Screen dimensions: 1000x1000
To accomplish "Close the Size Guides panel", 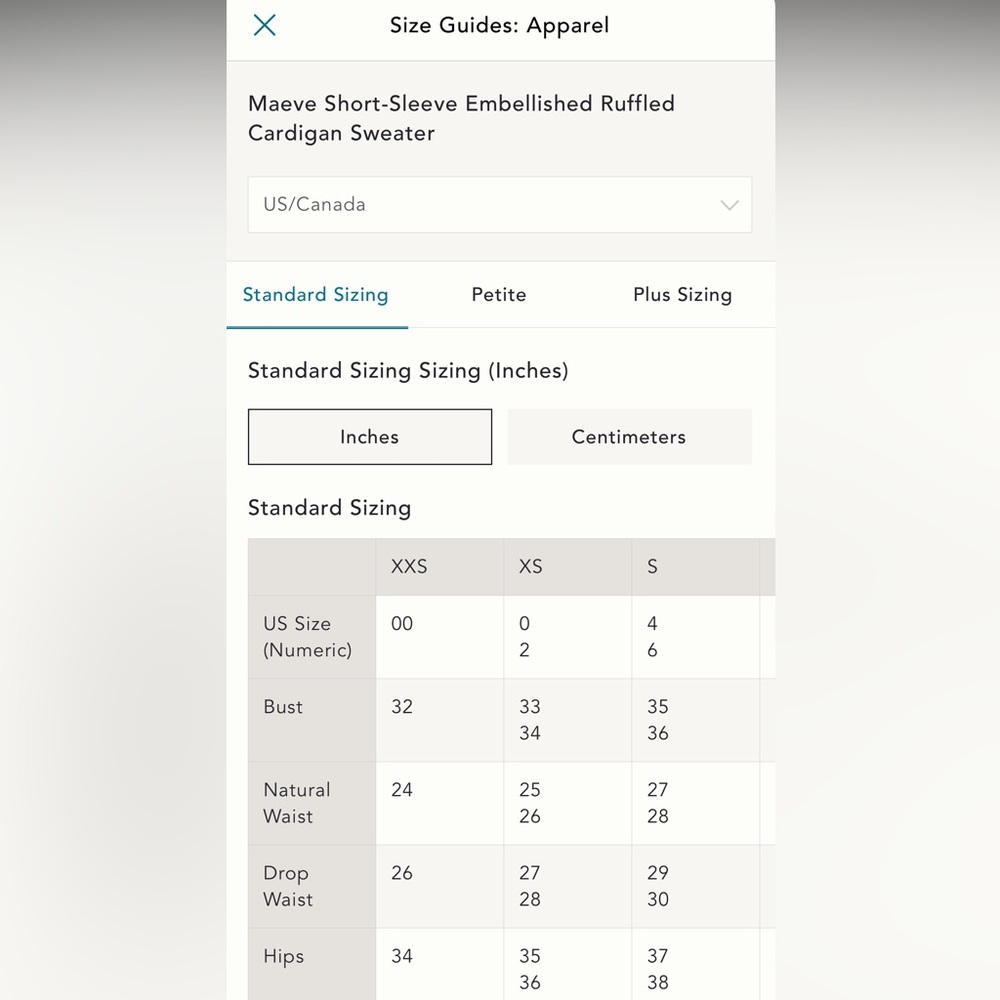I will coord(264,26).
